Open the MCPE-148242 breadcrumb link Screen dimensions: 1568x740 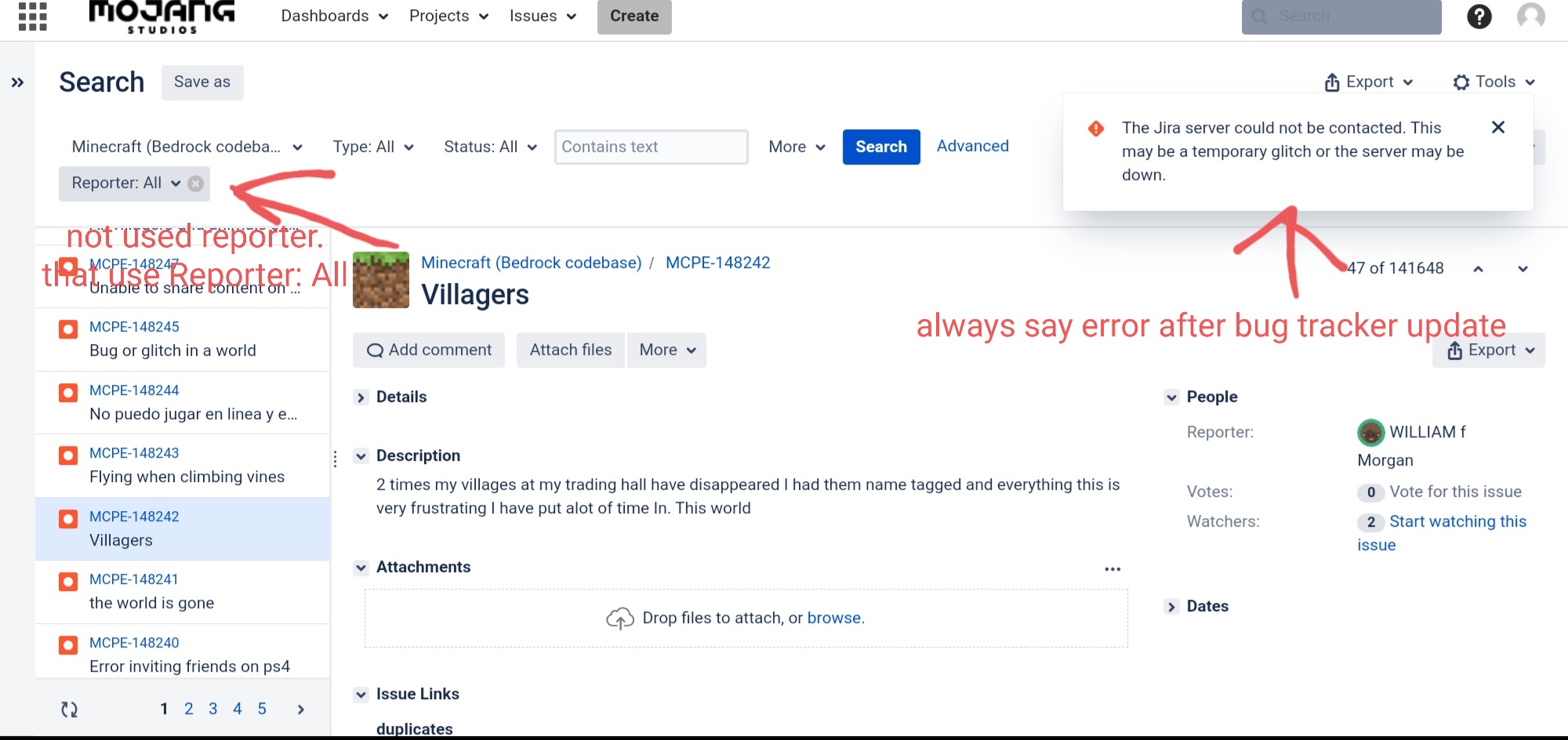tap(718, 263)
